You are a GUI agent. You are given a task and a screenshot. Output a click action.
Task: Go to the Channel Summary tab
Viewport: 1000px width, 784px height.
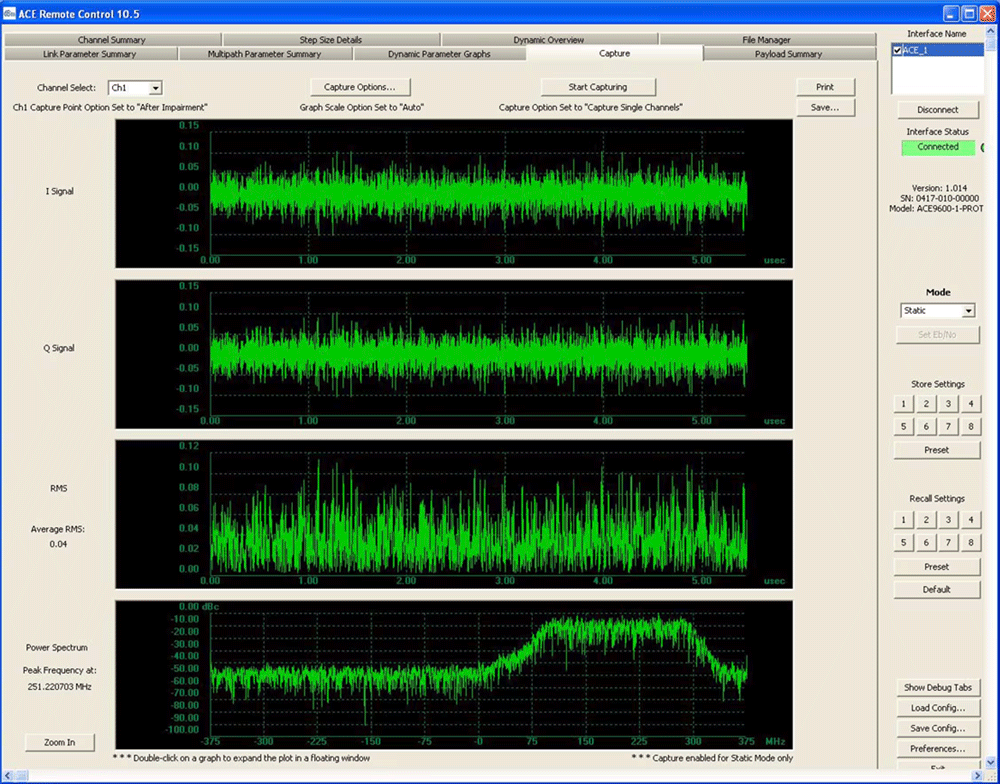click(x=112, y=40)
